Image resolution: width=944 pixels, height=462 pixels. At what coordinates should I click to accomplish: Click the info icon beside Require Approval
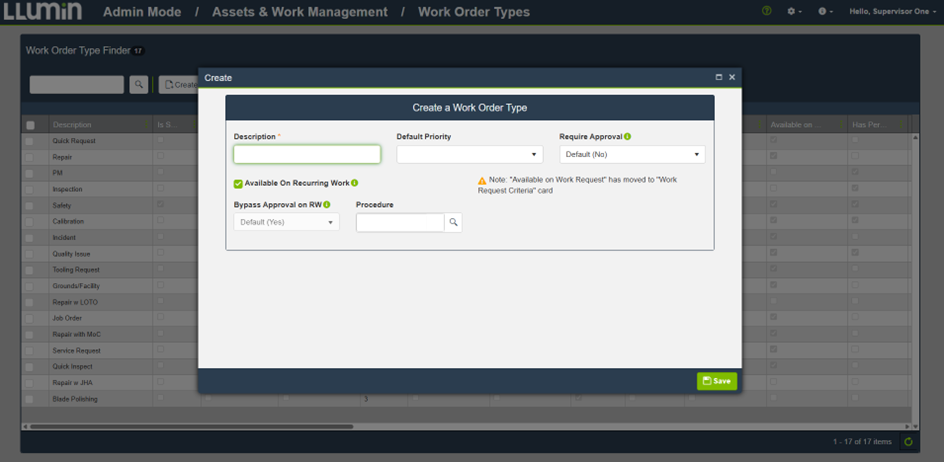(x=627, y=136)
